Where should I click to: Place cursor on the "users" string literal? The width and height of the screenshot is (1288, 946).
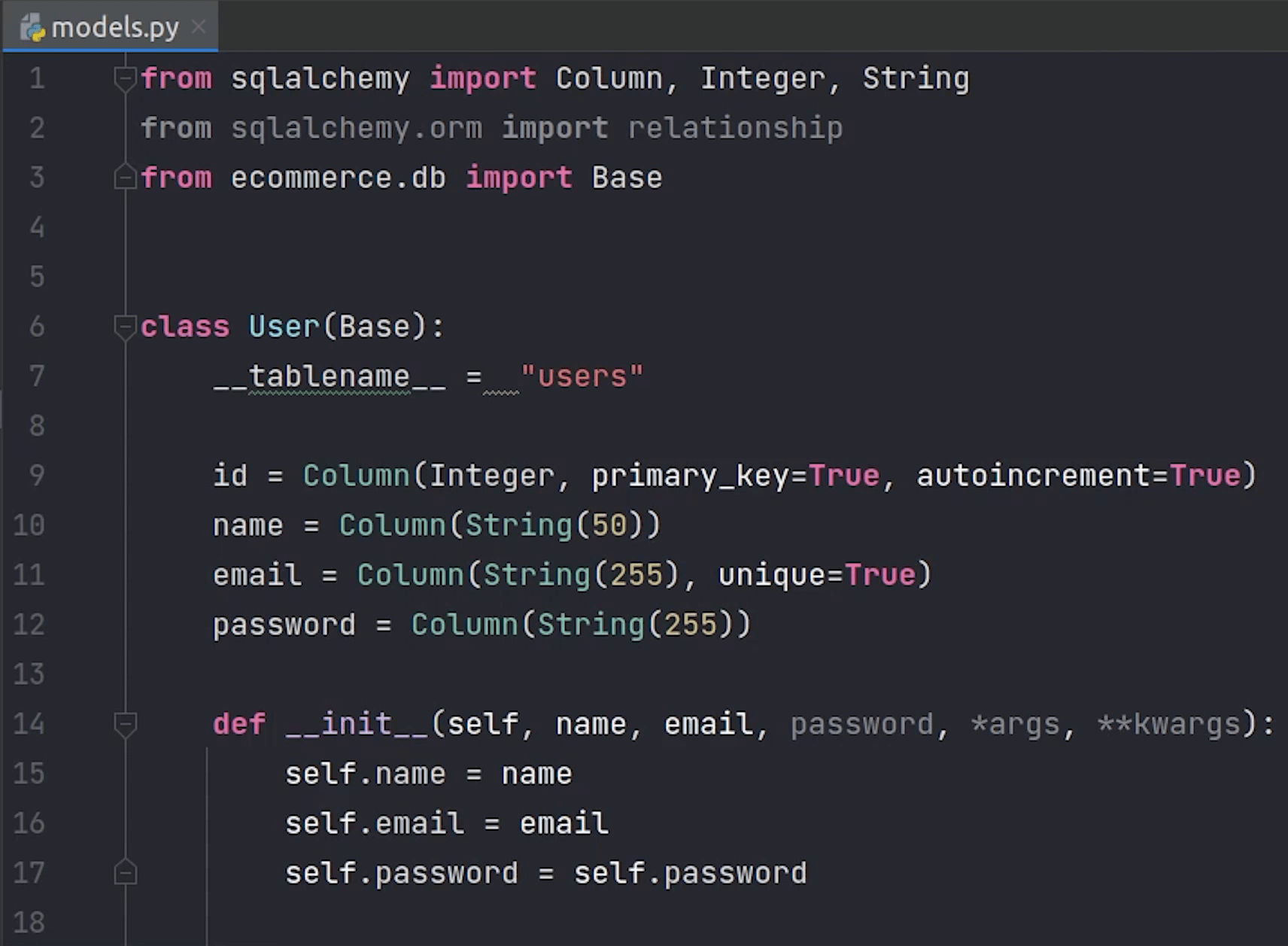point(582,376)
